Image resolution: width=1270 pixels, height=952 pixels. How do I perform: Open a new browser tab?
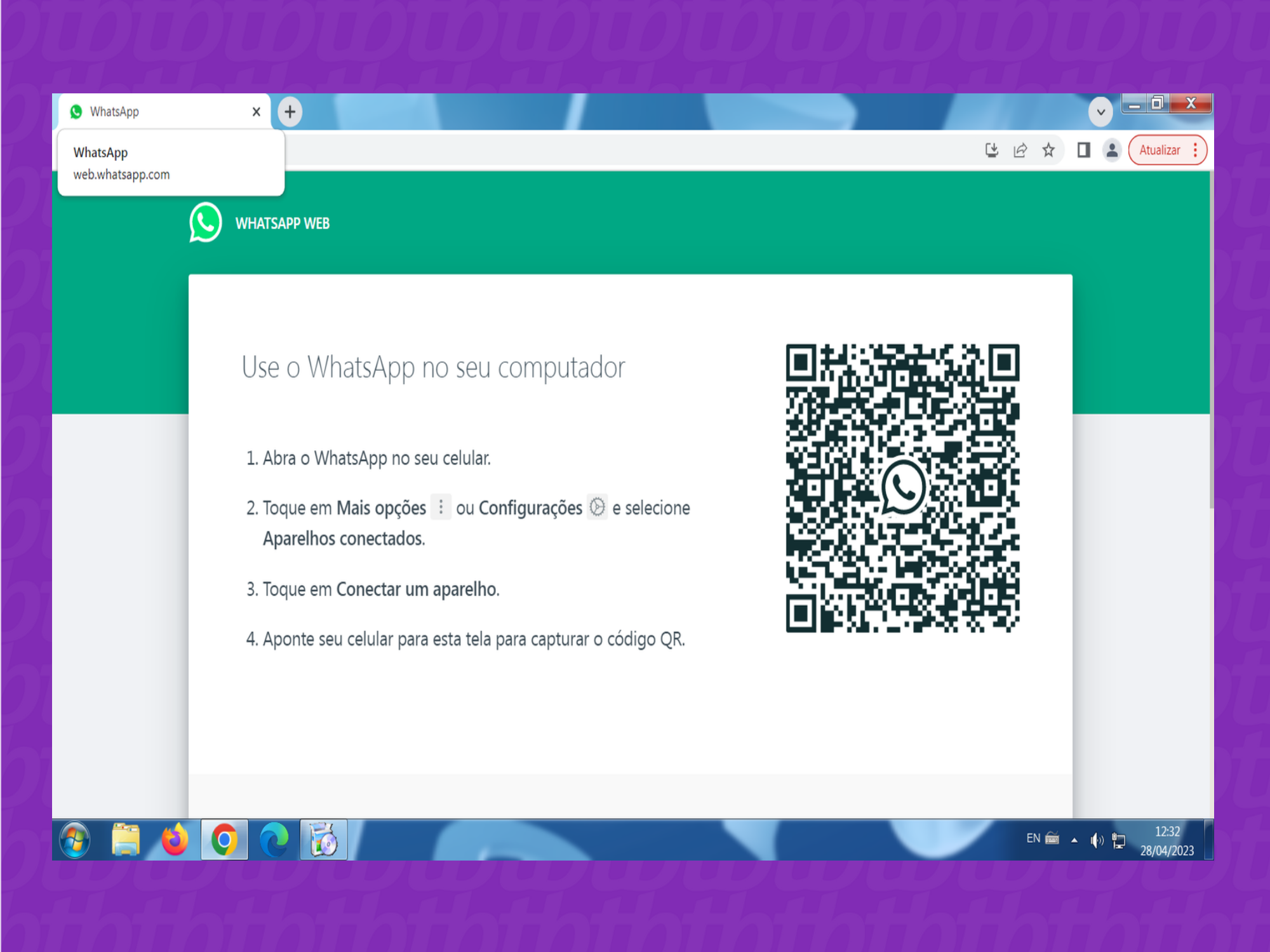click(290, 112)
